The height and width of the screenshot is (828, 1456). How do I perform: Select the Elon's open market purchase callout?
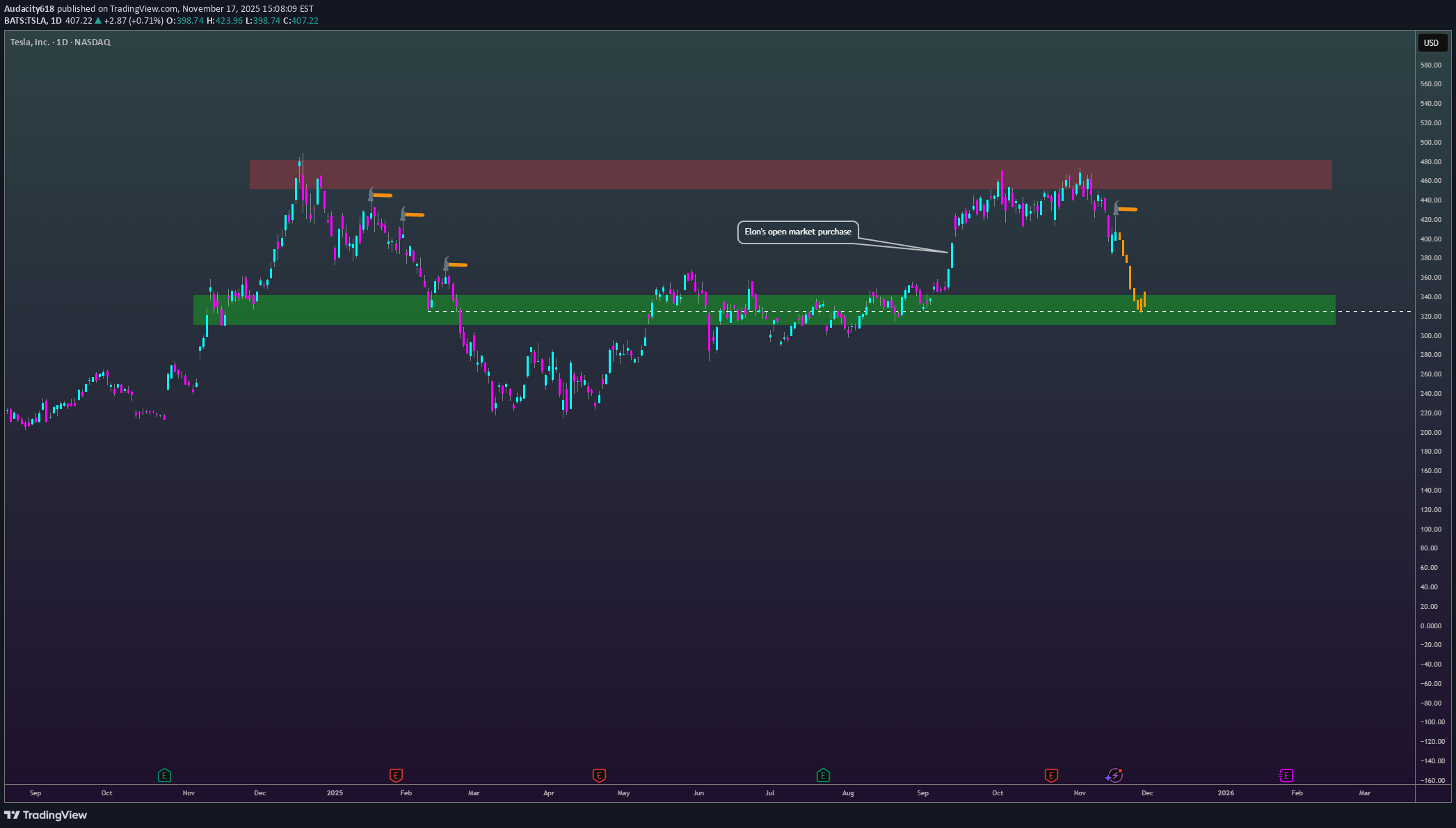click(x=797, y=232)
